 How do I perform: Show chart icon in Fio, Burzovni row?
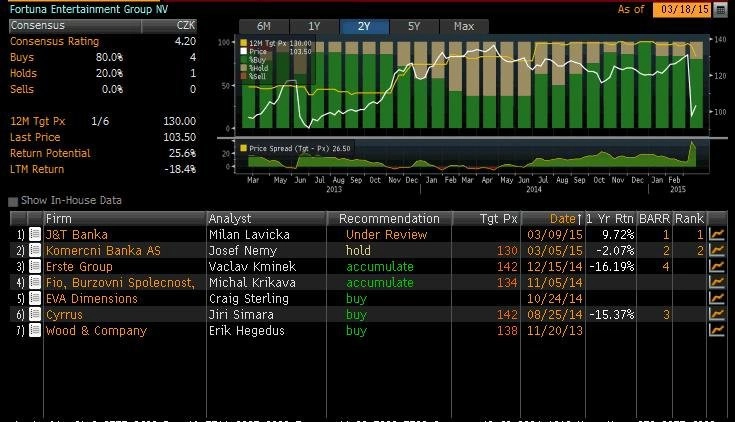pyautogui.click(x=717, y=282)
